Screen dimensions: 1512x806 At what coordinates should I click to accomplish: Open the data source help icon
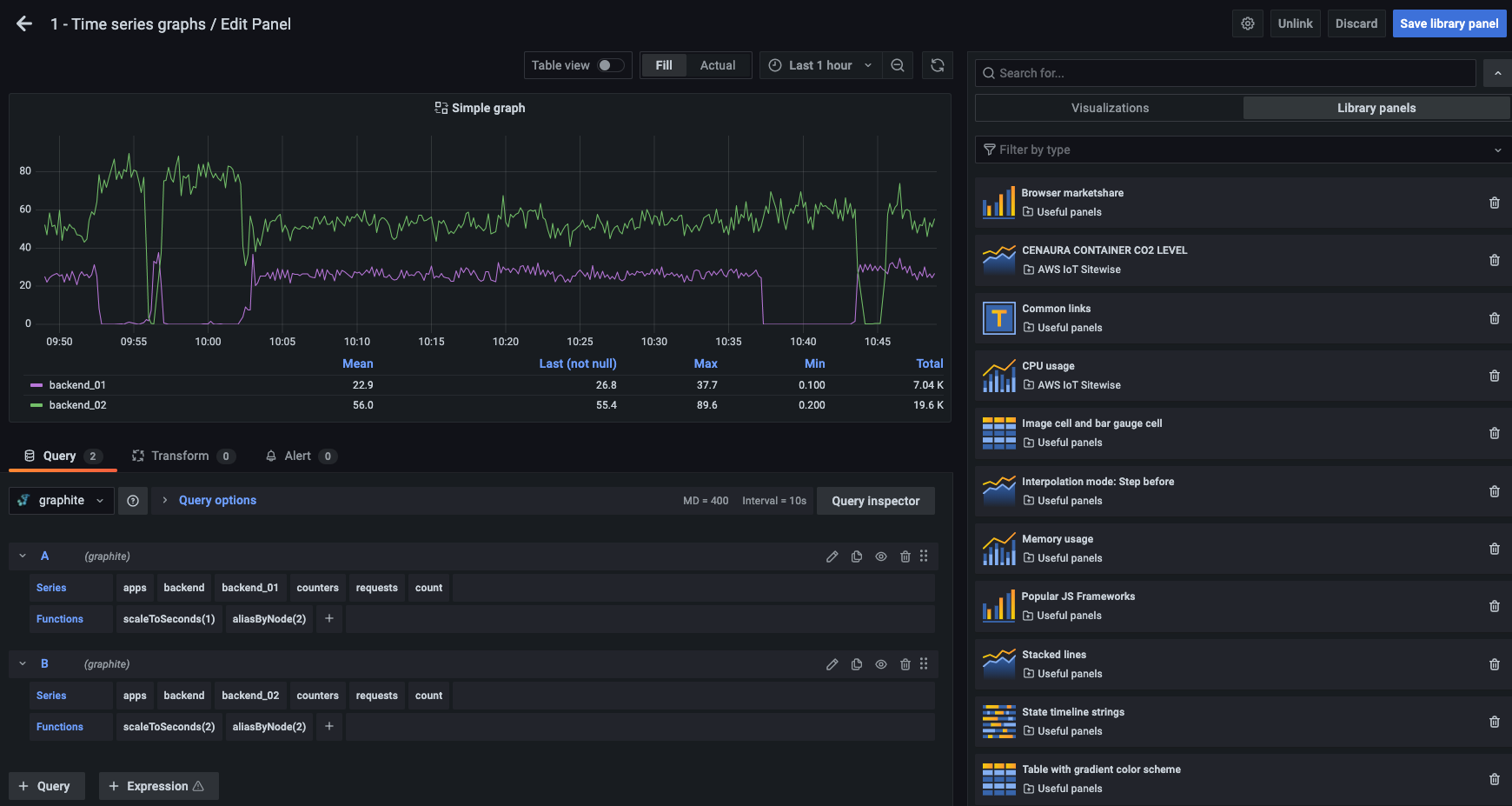tap(133, 501)
